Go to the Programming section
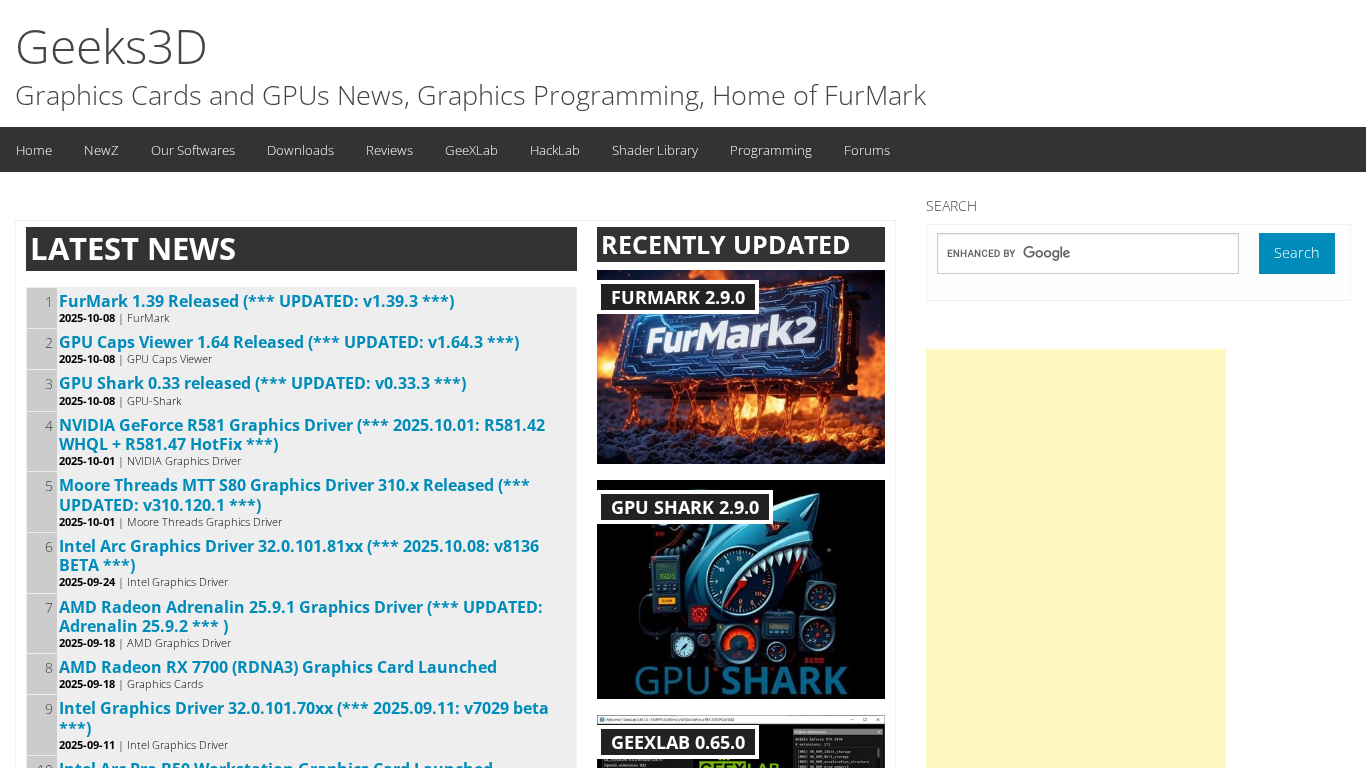This screenshot has height=768, width=1366. coord(771,150)
